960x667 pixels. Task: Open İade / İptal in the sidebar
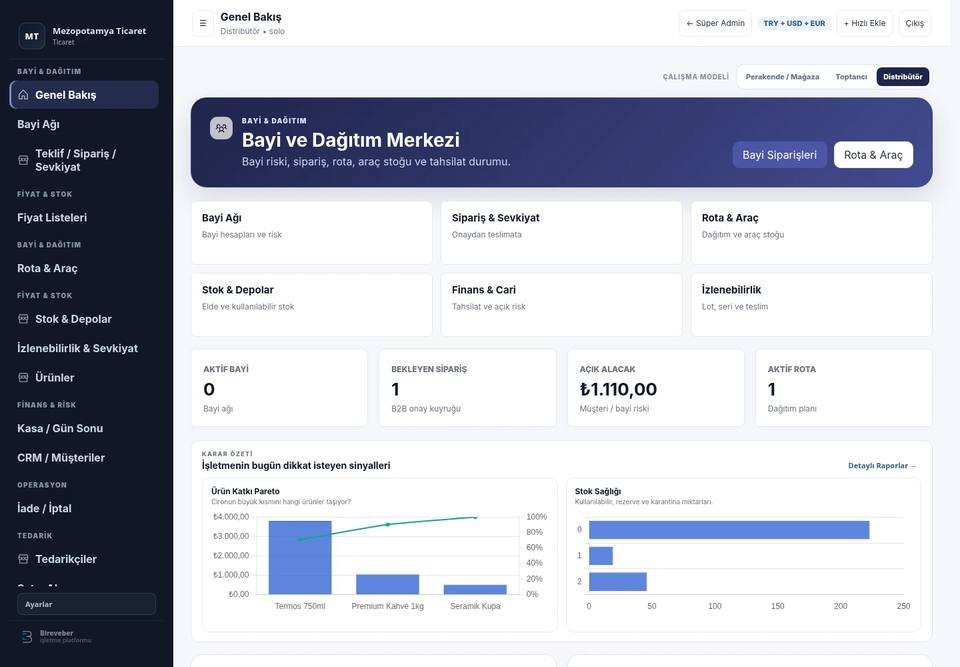pyautogui.click(x=84, y=508)
